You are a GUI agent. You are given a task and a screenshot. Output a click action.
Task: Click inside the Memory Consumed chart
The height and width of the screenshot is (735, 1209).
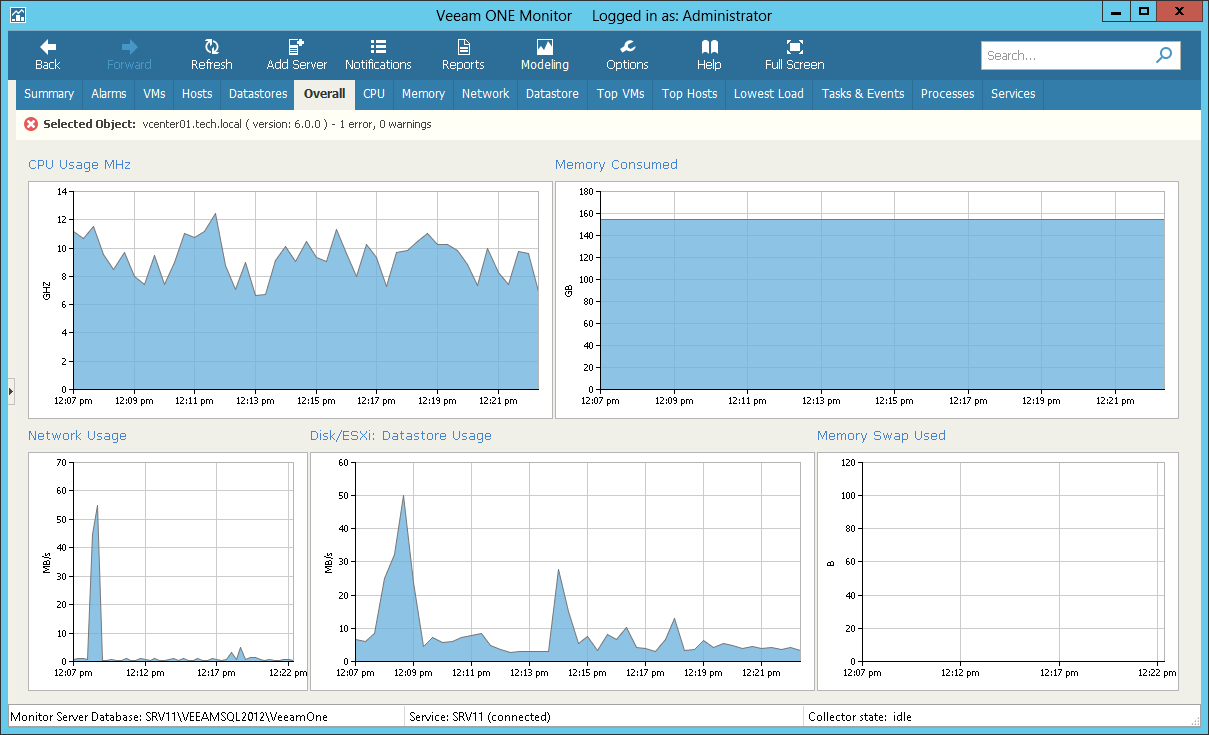pos(881,290)
